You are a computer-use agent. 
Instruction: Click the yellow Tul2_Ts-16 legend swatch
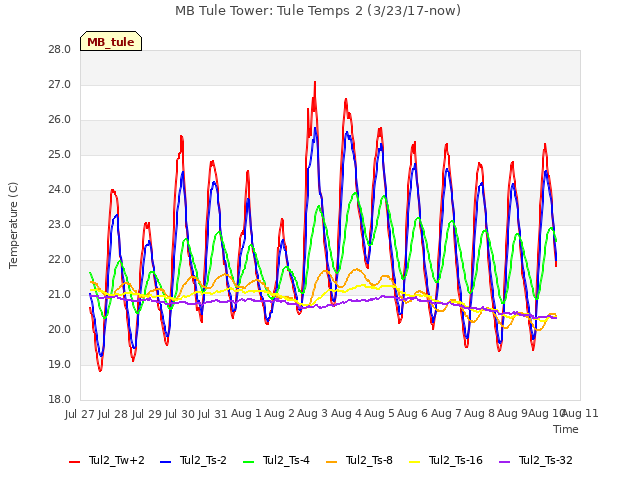click(x=414, y=462)
